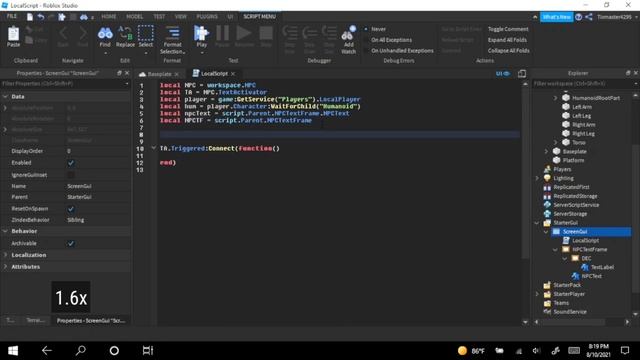The image size is (640, 360).
Task: Click Toggle Comment action
Action: pyautogui.click(x=508, y=29)
